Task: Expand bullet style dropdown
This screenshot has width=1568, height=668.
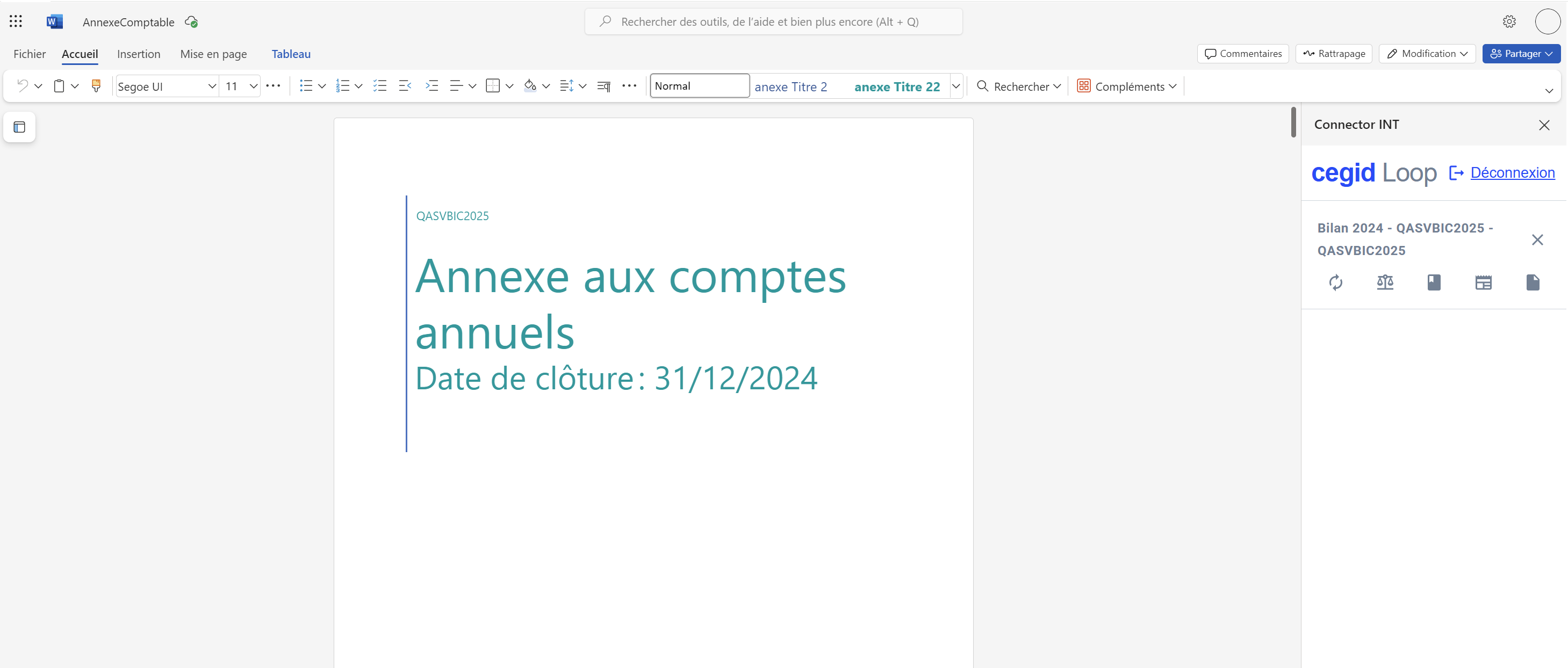Action: click(x=322, y=86)
